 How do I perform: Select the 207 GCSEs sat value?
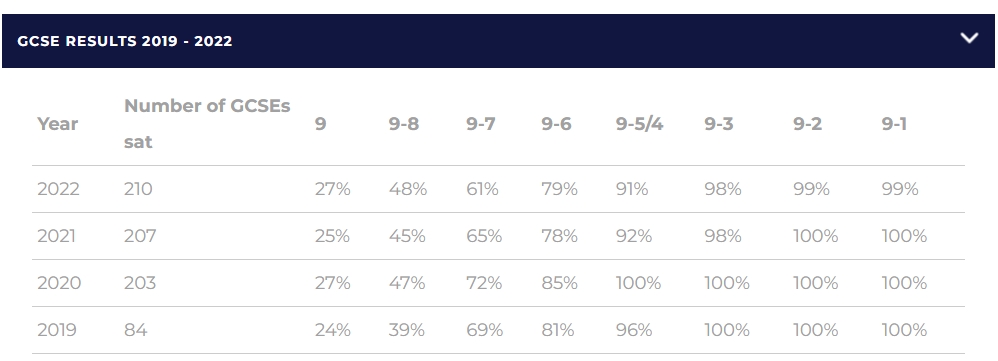pyautogui.click(x=140, y=236)
